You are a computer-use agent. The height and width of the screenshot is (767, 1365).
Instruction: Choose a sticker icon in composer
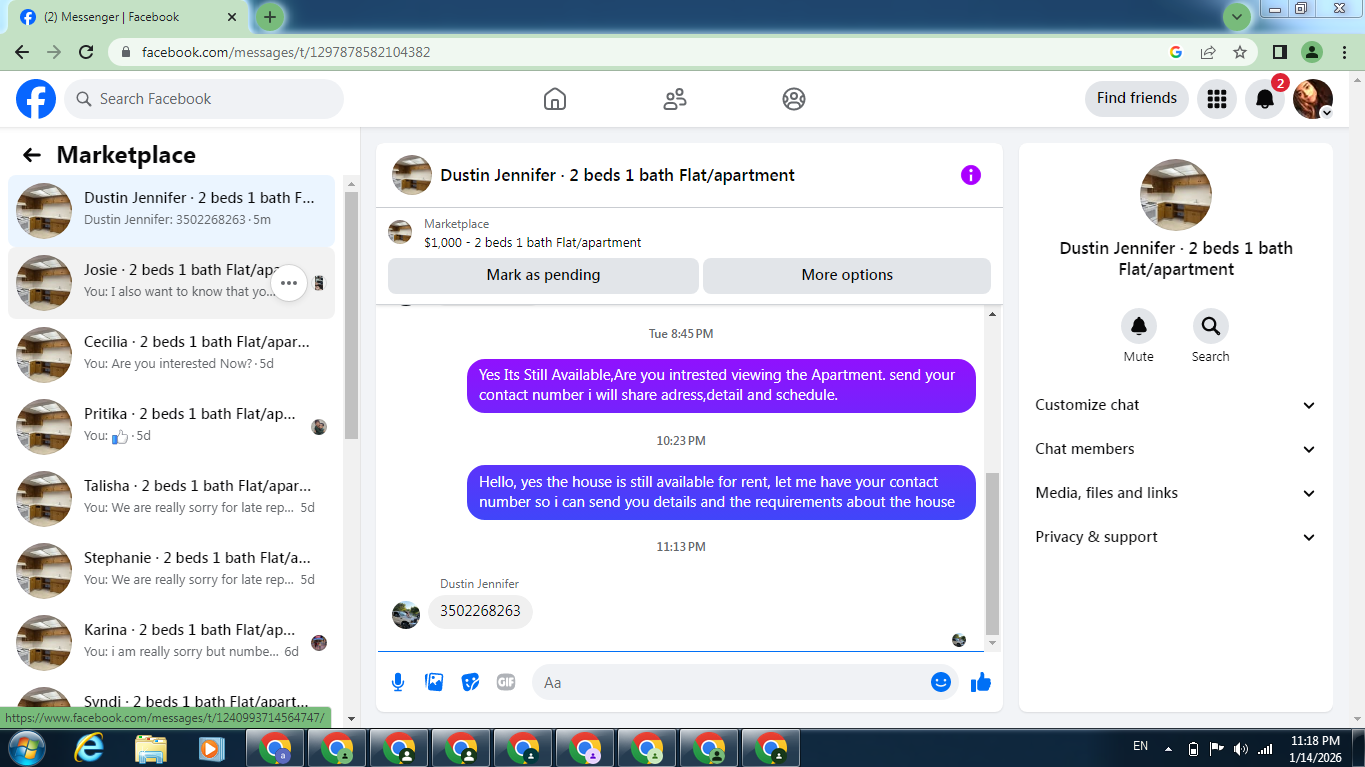470,682
